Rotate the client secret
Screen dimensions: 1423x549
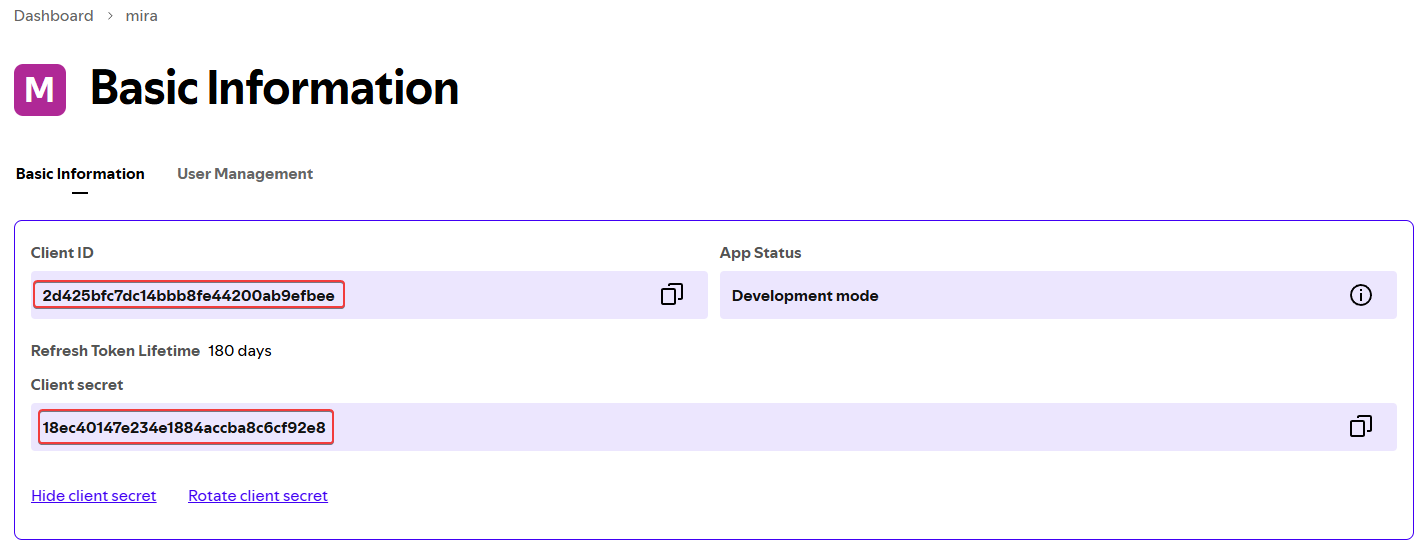(x=258, y=496)
